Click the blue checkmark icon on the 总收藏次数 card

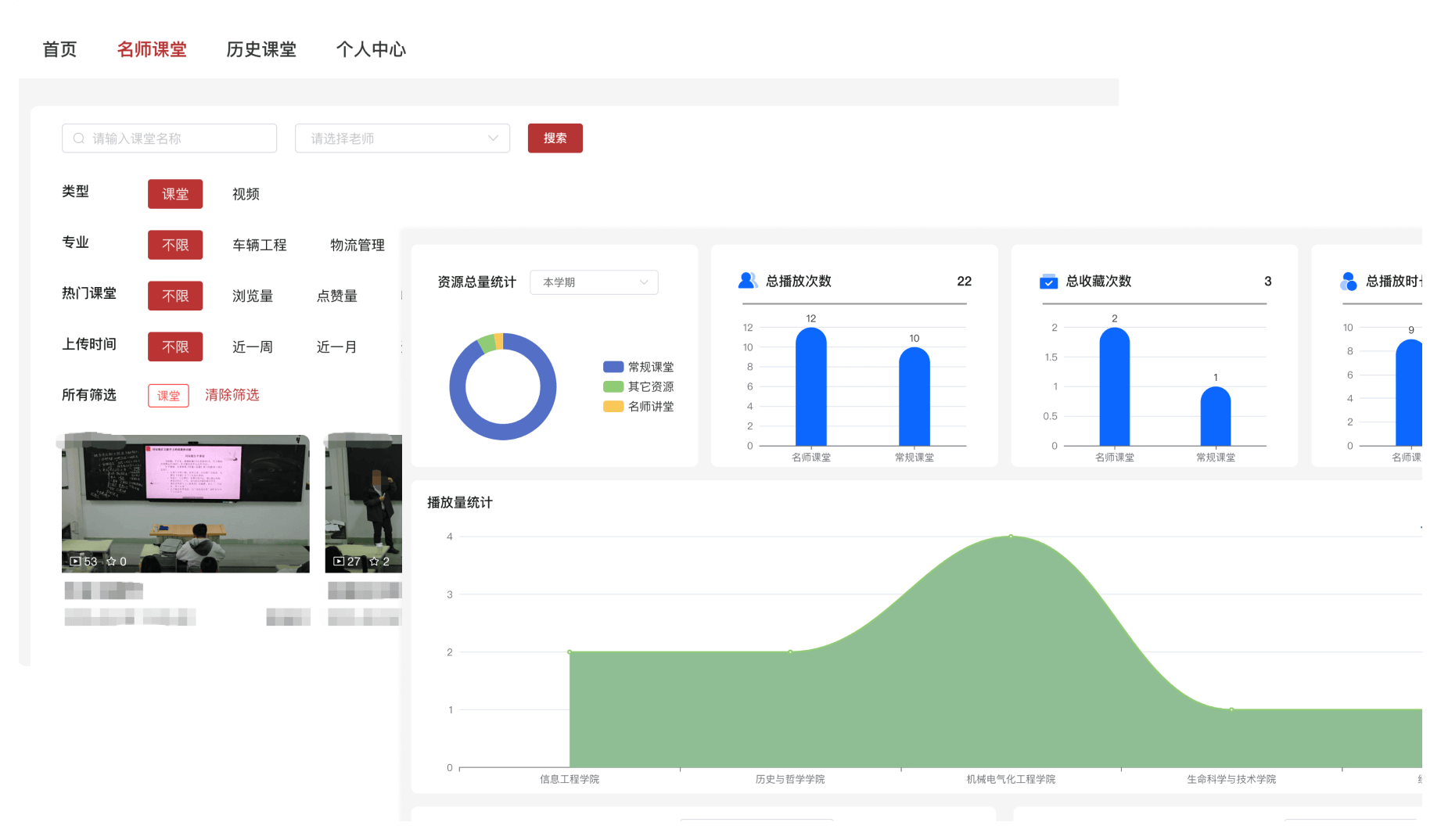point(1049,282)
